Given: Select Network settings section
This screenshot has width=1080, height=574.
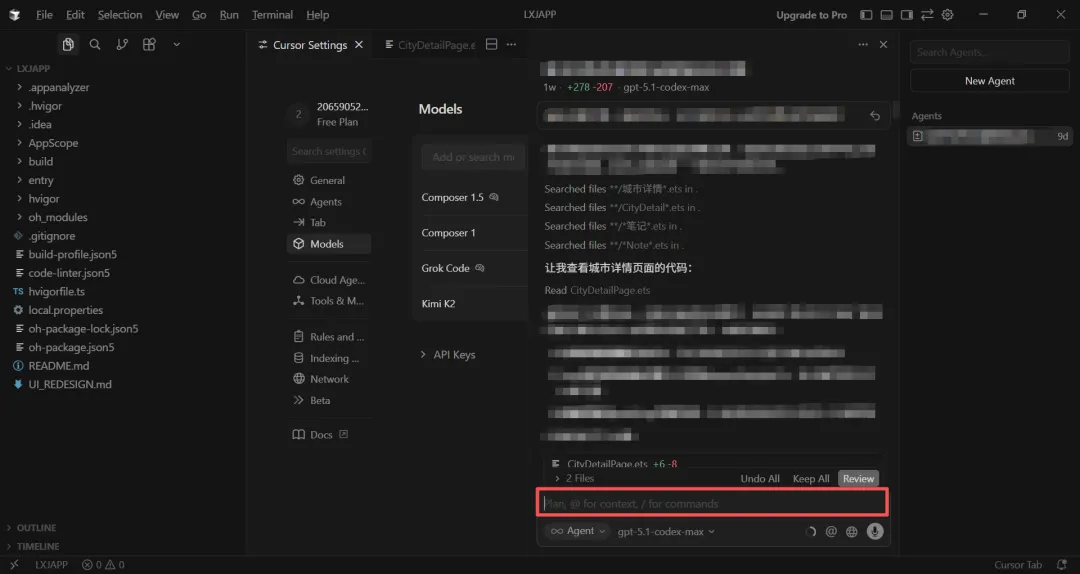Looking at the screenshot, I should click(x=329, y=378).
